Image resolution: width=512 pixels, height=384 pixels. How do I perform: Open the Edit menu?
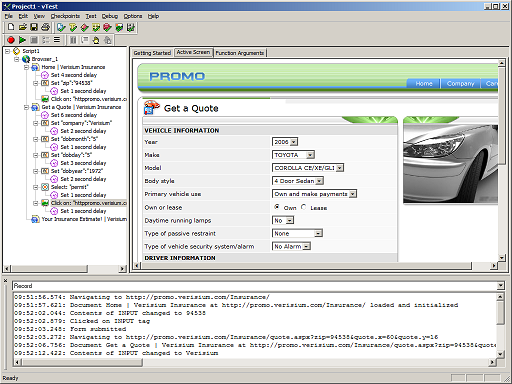pos(23,16)
